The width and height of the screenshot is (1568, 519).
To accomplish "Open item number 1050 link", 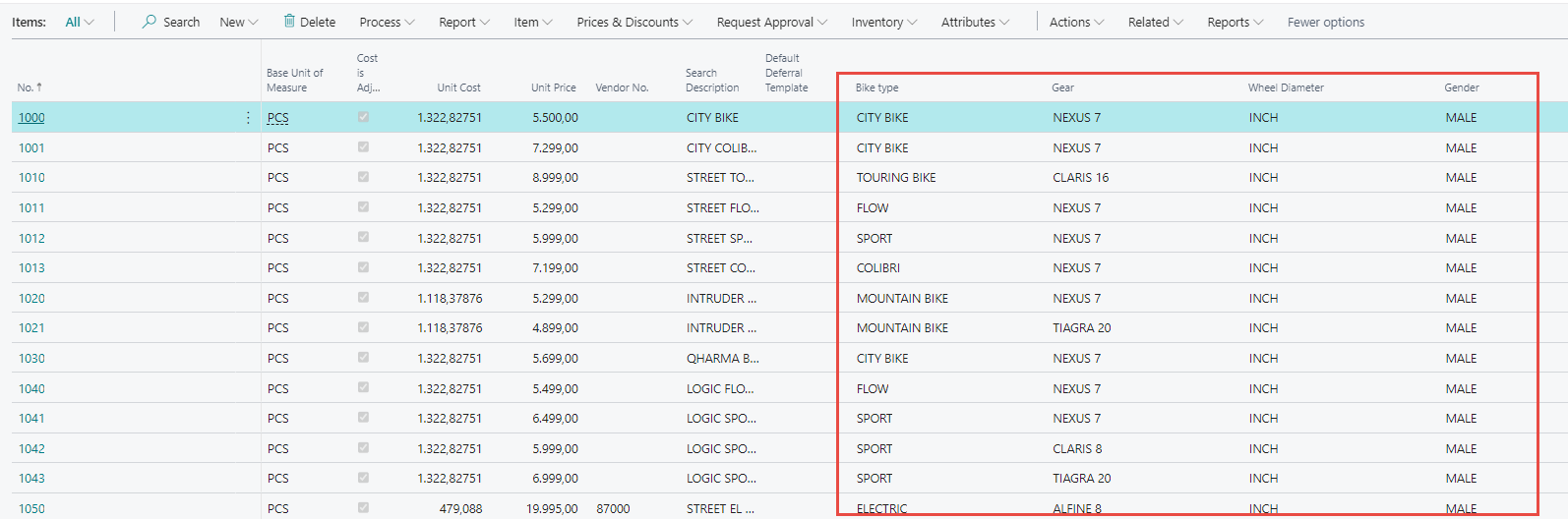I will (x=31, y=508).
